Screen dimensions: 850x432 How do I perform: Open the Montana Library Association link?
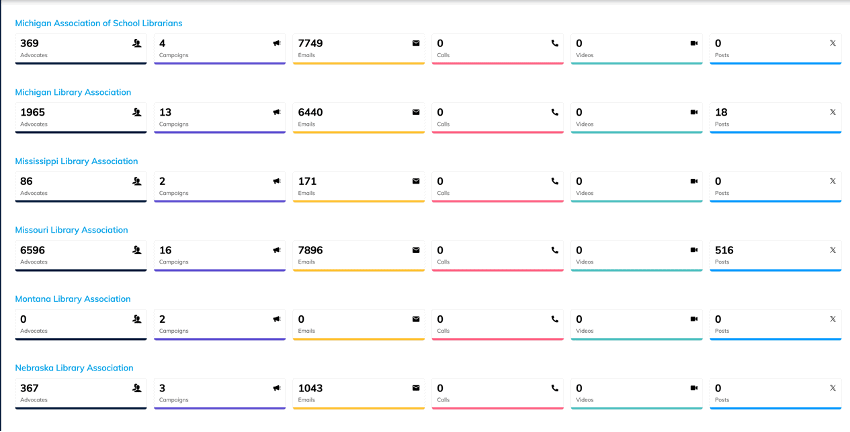click(x=72, y=299)
